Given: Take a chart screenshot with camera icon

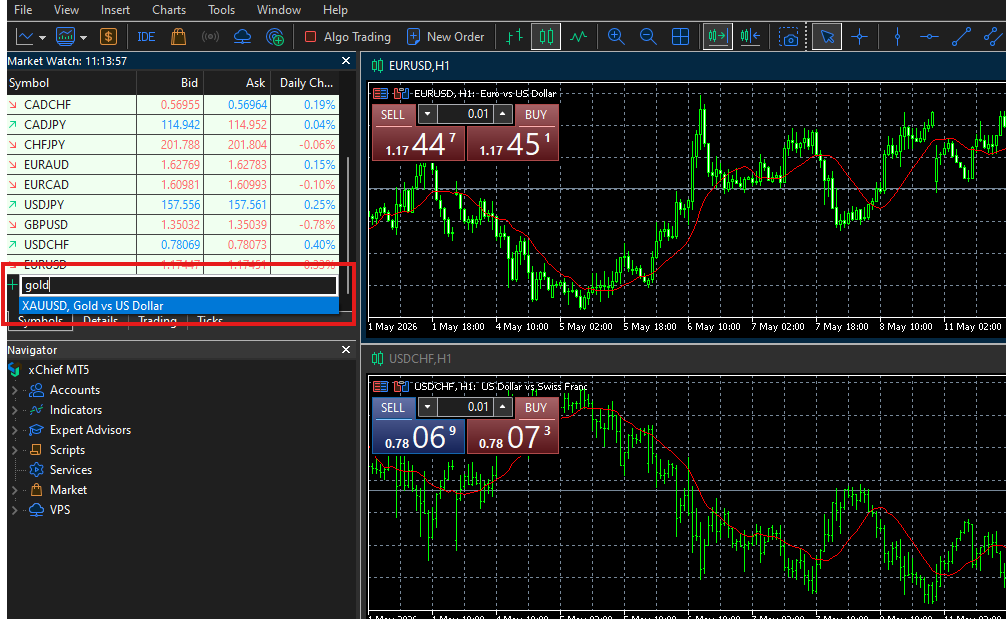Looking at the screenshot, I should (789, 37).
